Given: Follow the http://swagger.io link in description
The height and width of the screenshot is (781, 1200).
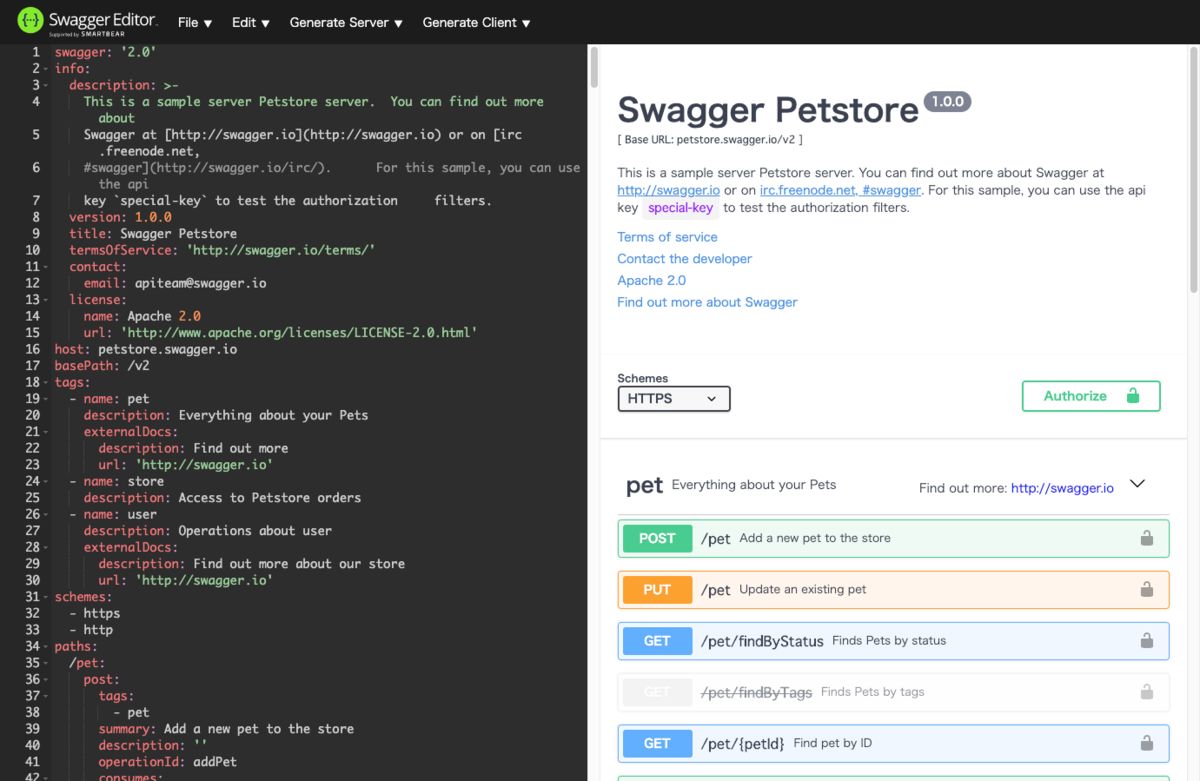Looking at the screenshot, I should [x=668, y=190].
